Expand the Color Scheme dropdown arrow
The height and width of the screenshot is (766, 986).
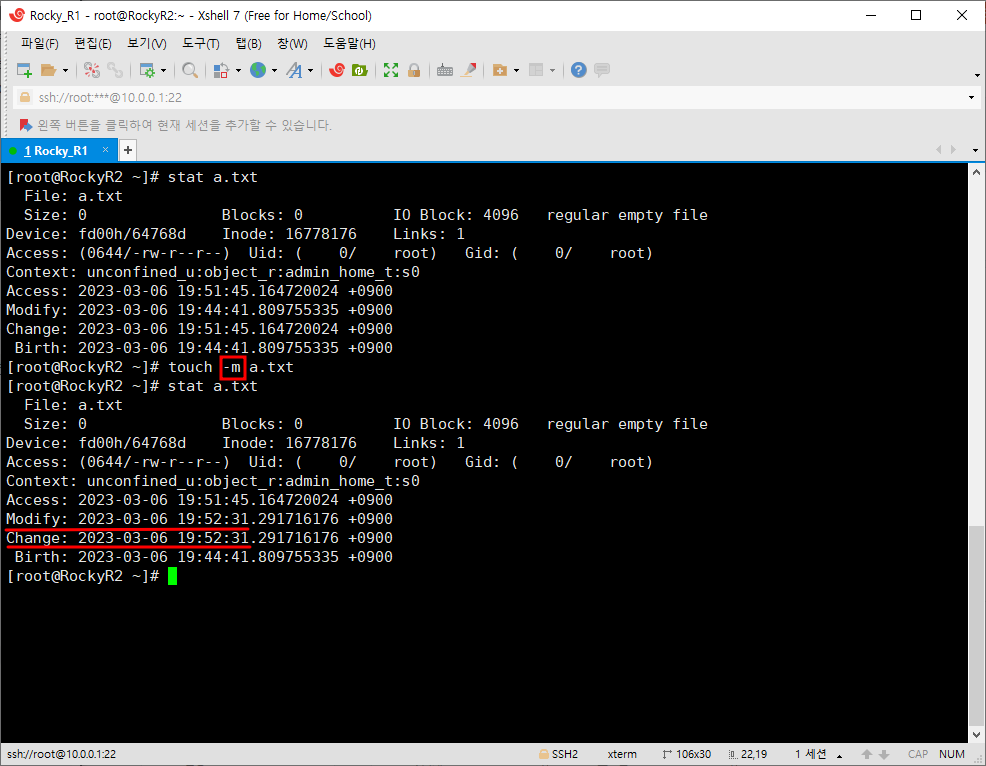tap(238, 70)
